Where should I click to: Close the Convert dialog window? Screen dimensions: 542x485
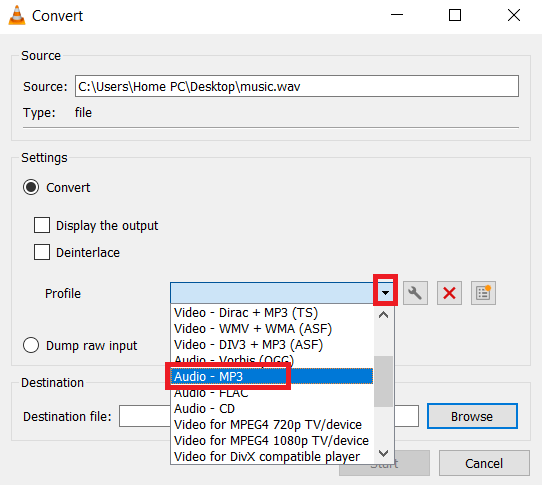(514, 15)
